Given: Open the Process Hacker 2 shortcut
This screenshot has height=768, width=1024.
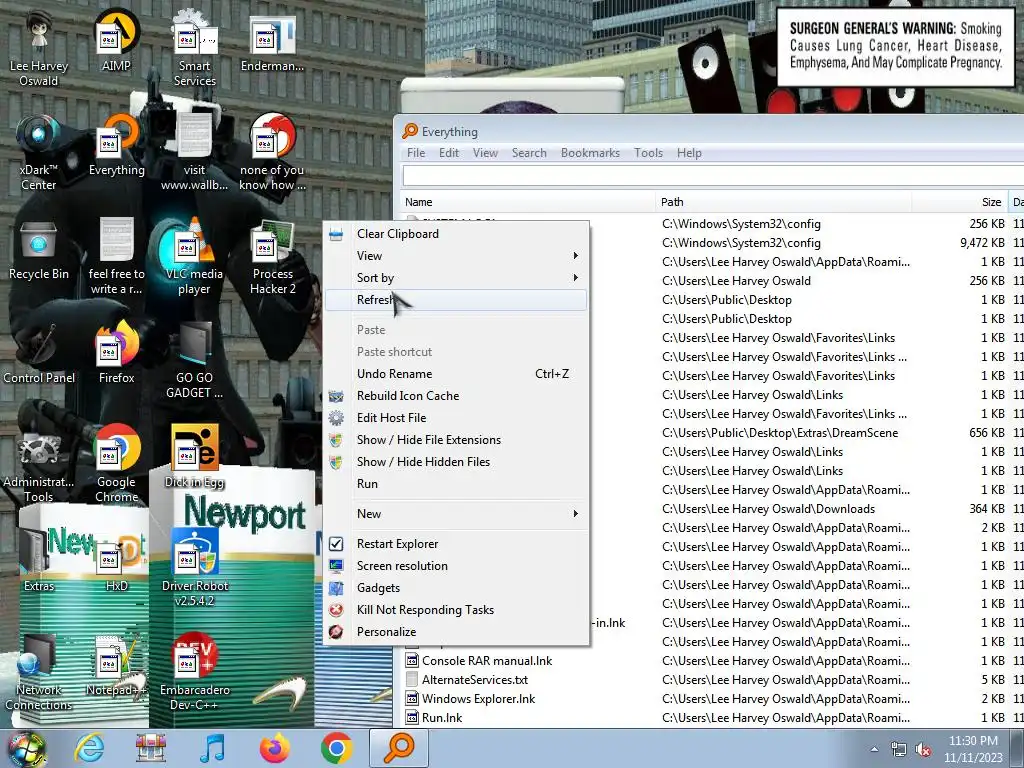Looking at the screenshot, I should point(272,256).
